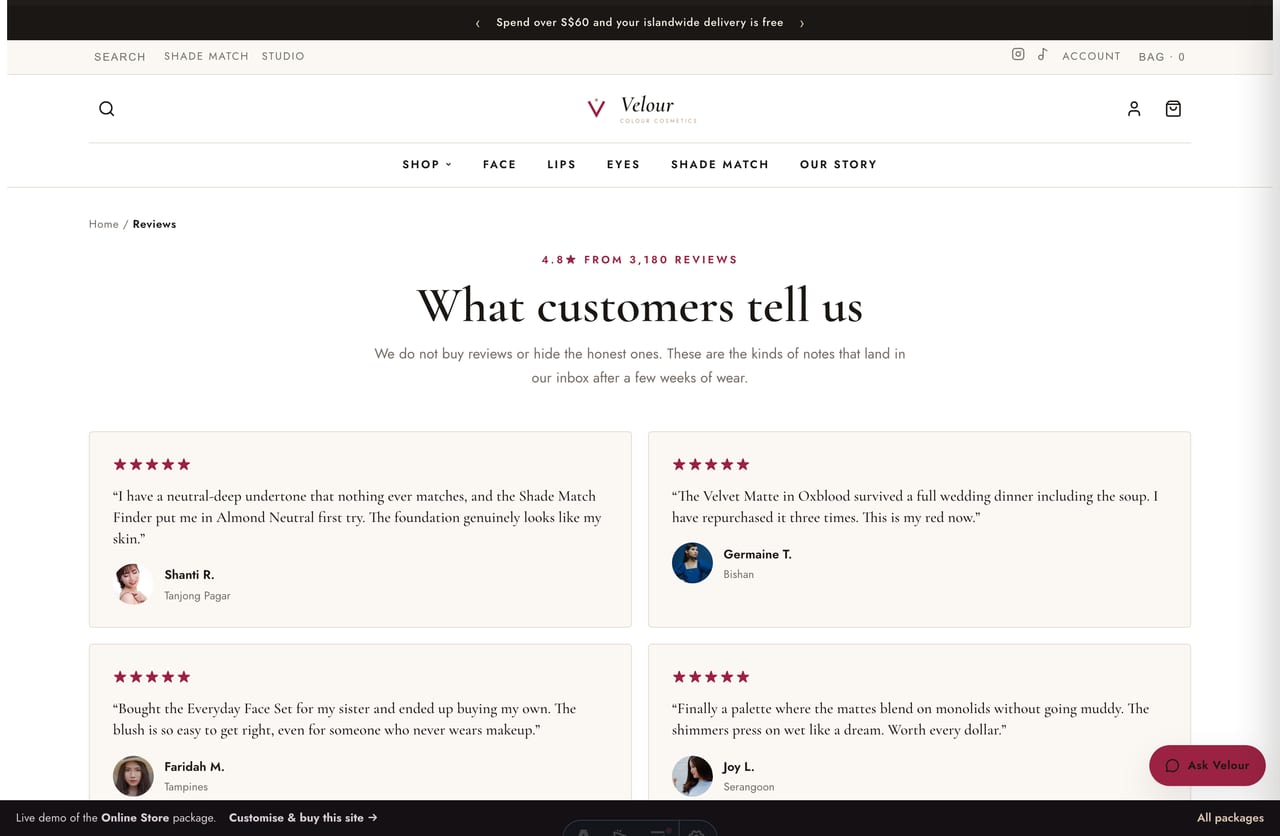Click the 'What customers tell us' heading
This screenshot has height=836, width=1280.
(640, 306)
